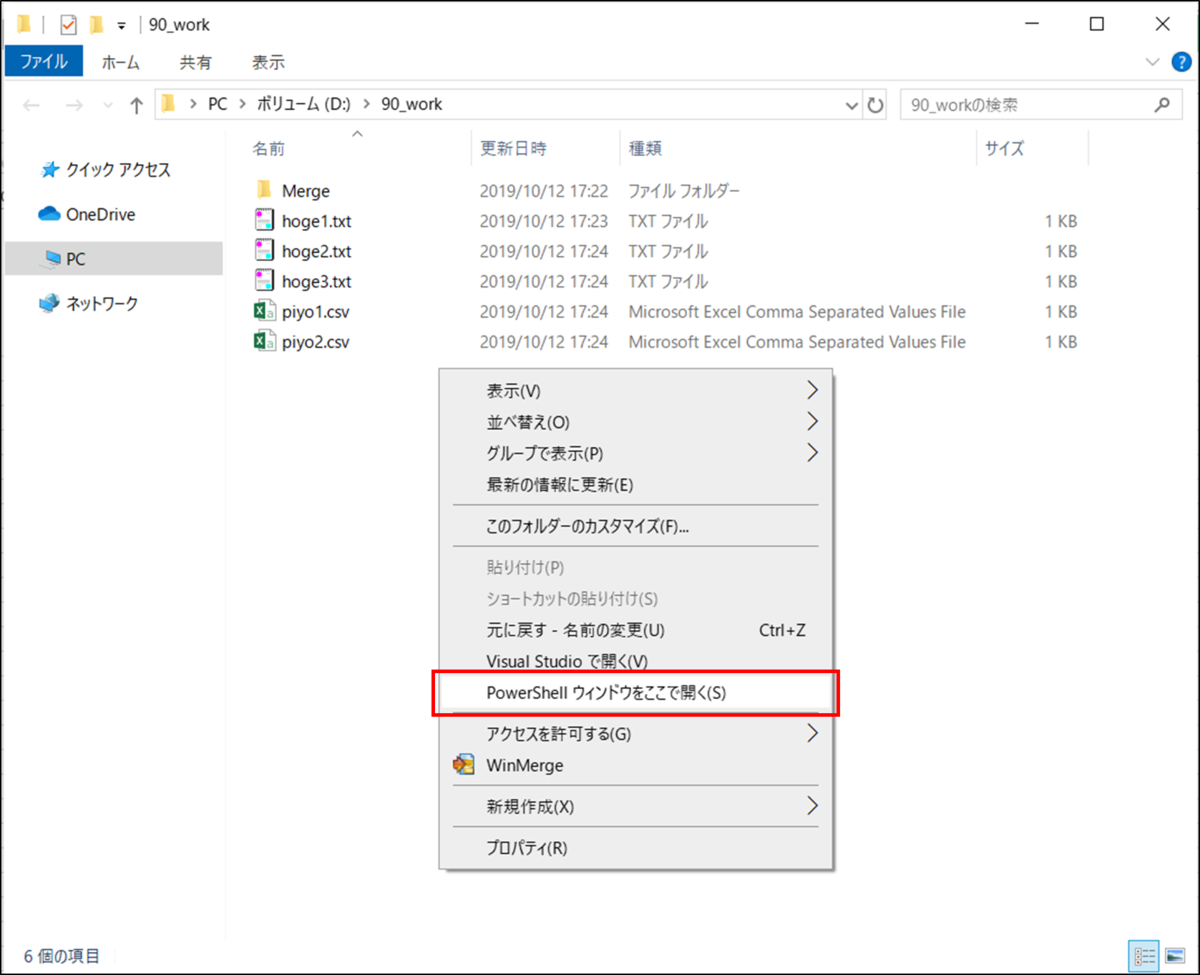Choose WinMerge context menu text
1200x975 pixels.
[x=525, y=765]
